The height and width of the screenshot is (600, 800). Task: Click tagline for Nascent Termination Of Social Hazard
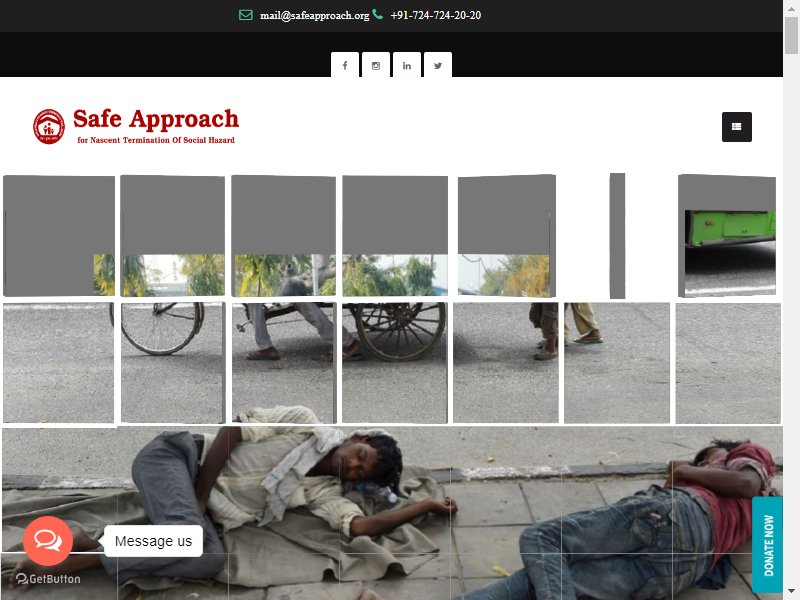coord(156,140)
